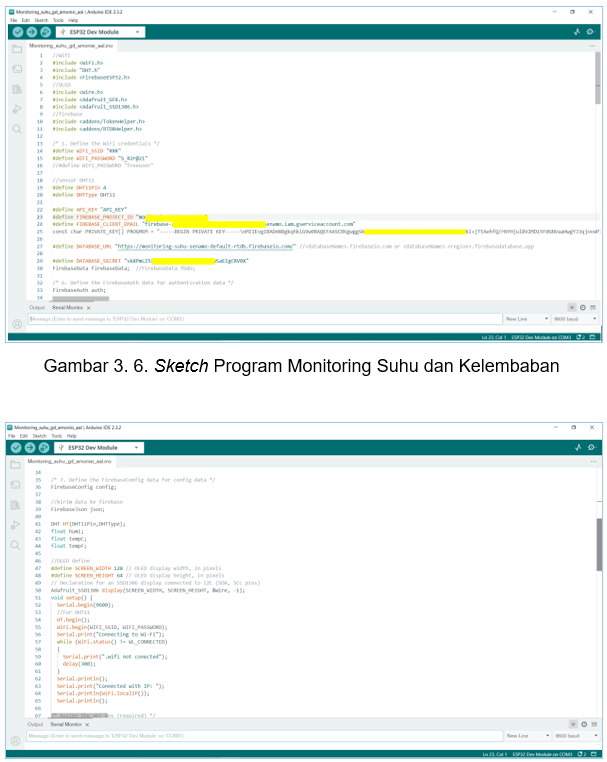Viewport: 607px width, 762px height.
Task: Click Verify icon in the top Arduino window
Action: (18, 32)
